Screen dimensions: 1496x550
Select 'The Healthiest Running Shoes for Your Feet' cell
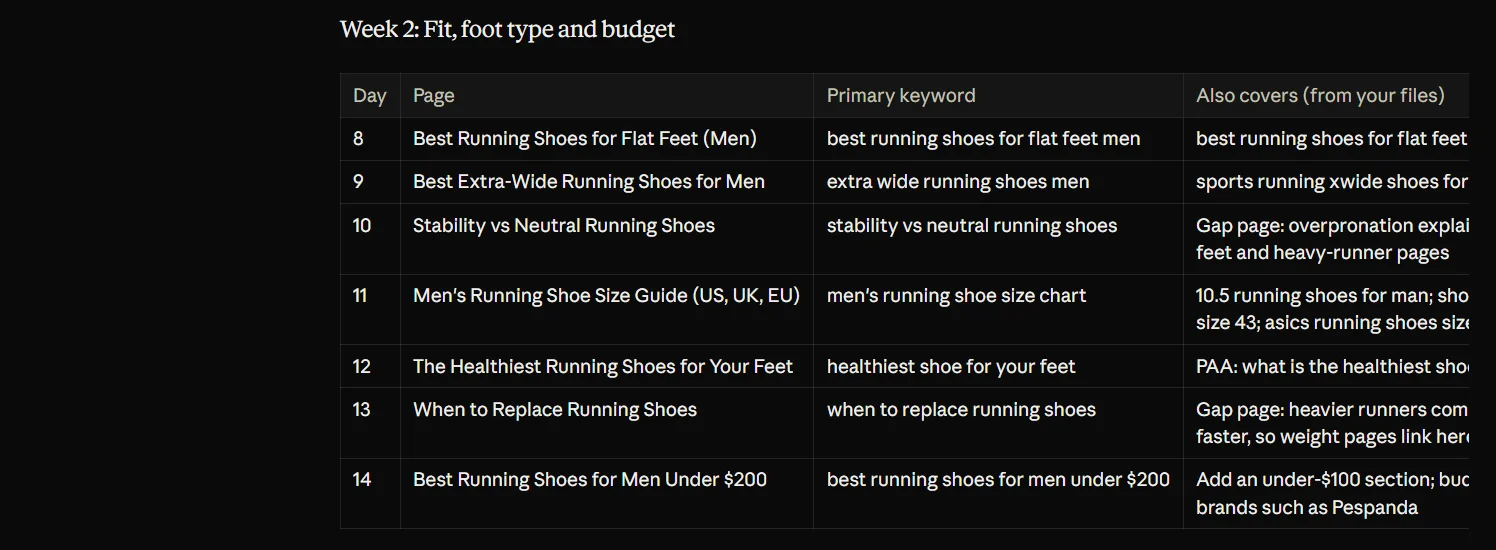coord(607,366)
